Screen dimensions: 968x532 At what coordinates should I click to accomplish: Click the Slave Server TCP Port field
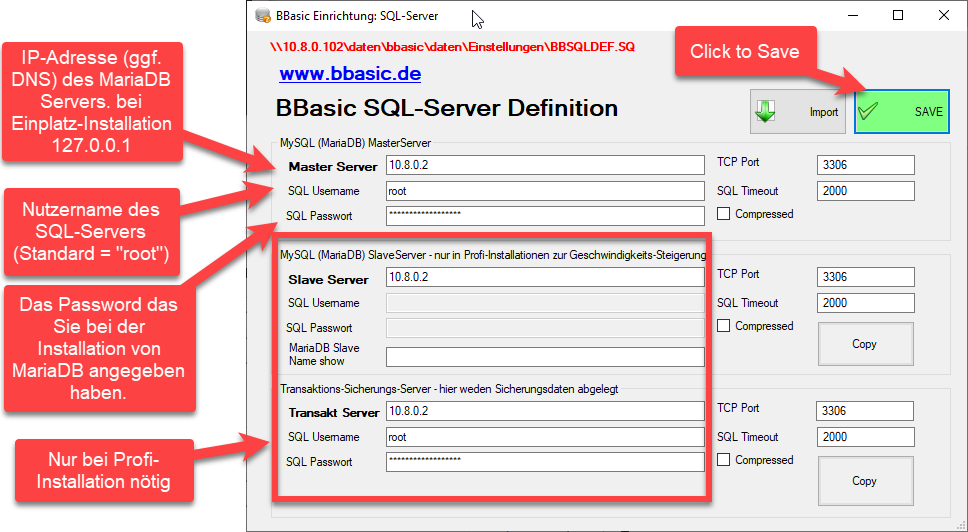point(866,276)
